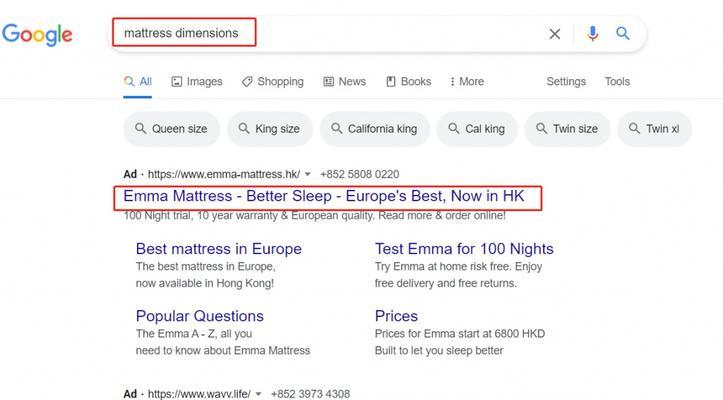Screen dimensions: 723x400
Task: Submit search with magnifying glass icon
Action: [x=623, y=33]
